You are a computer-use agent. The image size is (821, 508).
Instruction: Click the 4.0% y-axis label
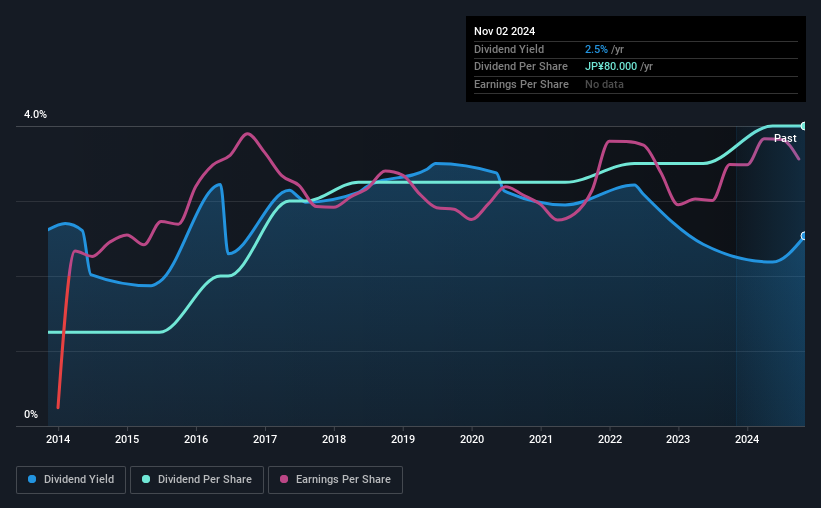pos(35,114)
